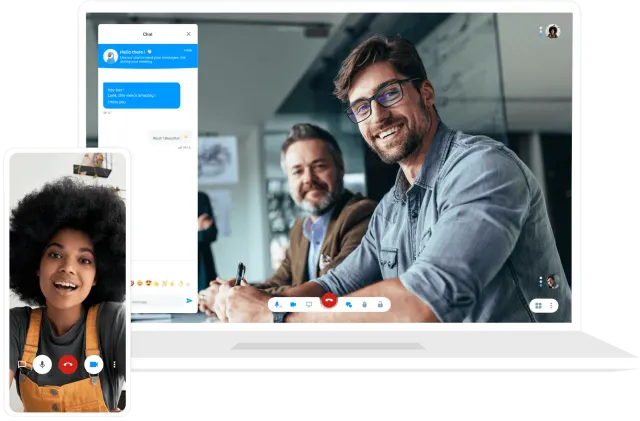This screenshot has width=640, height=421.
Task: Open three-dot menu beside bottom-right thumbnail
Action: (541, 281)
